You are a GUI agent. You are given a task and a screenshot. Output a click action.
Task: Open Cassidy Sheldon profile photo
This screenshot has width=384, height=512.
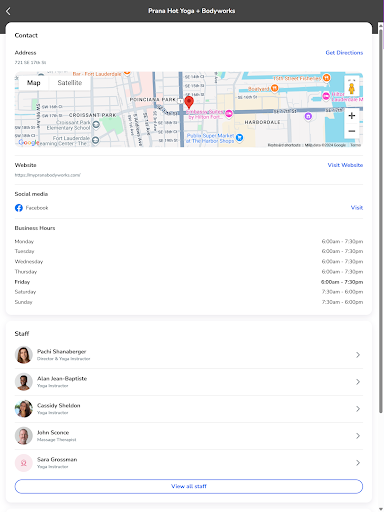click(x=24, y=409)
